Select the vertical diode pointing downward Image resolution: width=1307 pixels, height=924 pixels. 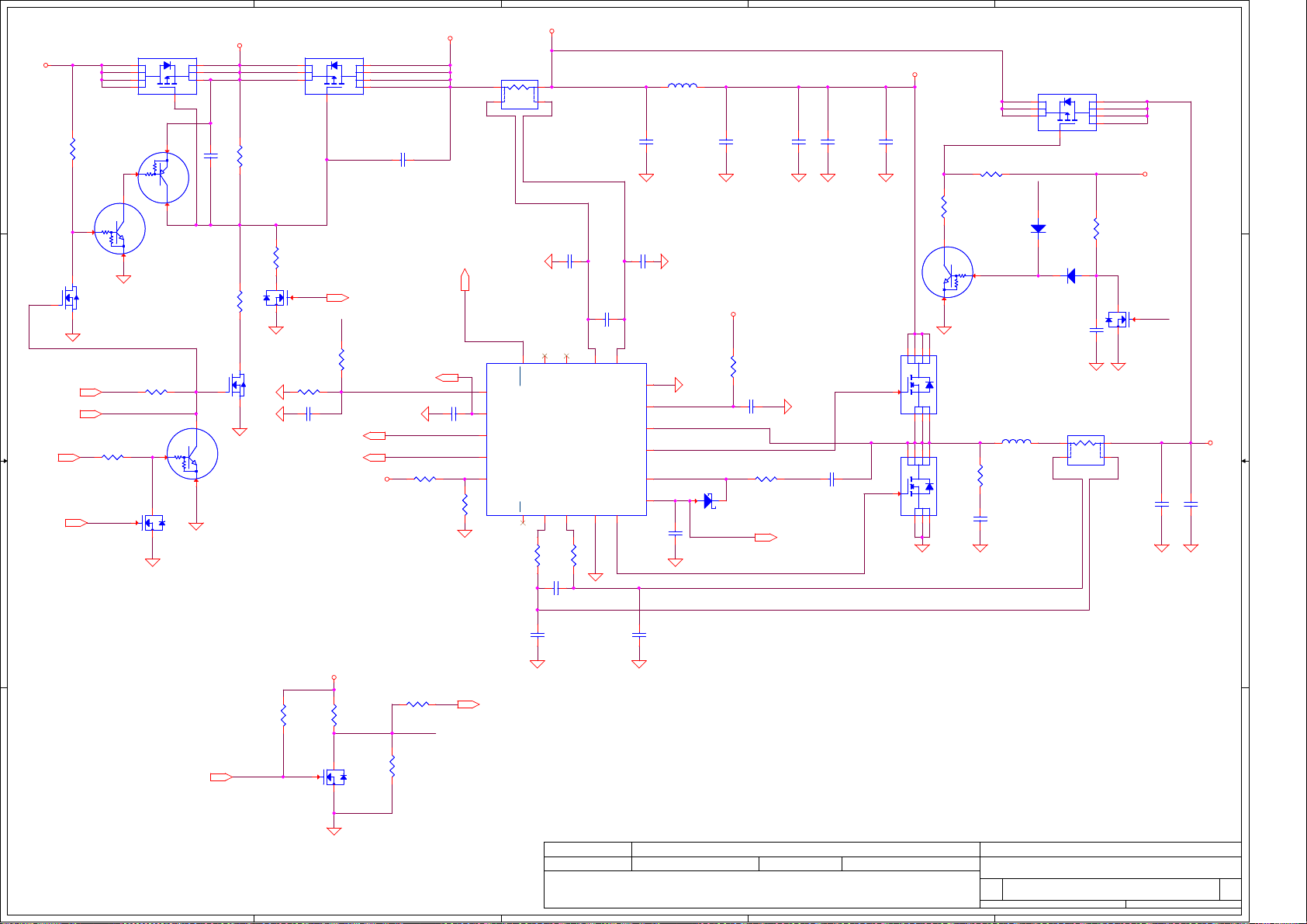(1038, 229)
